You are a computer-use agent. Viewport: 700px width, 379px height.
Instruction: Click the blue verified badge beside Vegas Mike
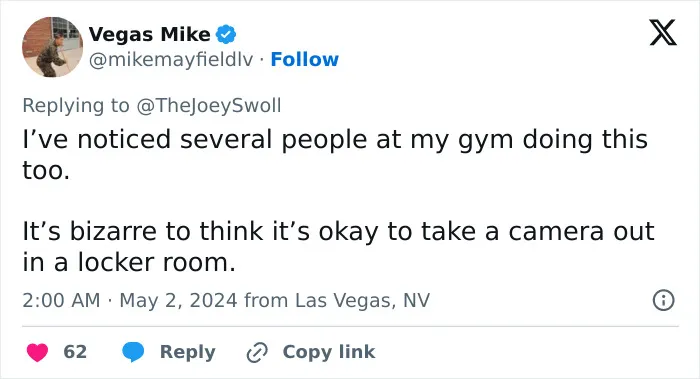point(226,34)
